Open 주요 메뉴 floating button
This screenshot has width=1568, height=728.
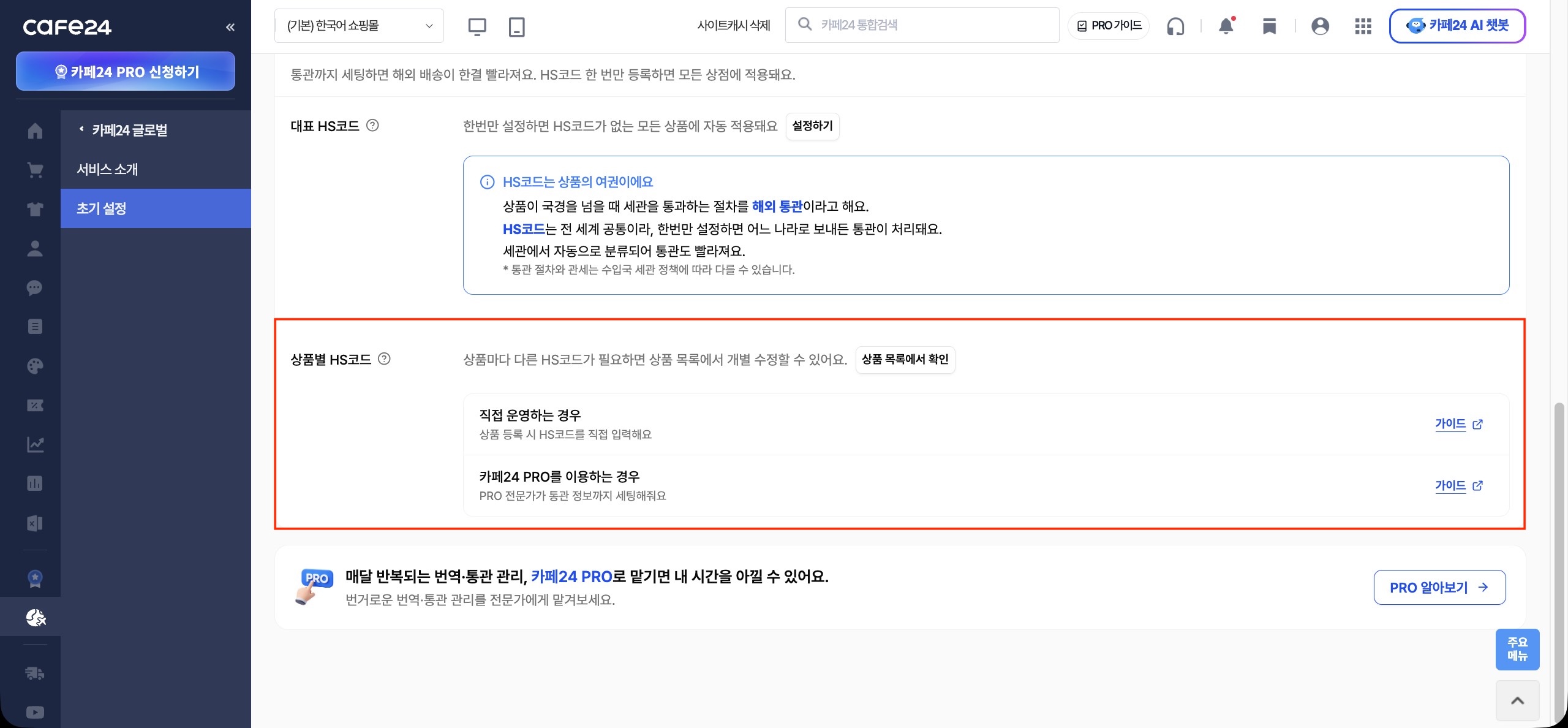click(1517, 649)
